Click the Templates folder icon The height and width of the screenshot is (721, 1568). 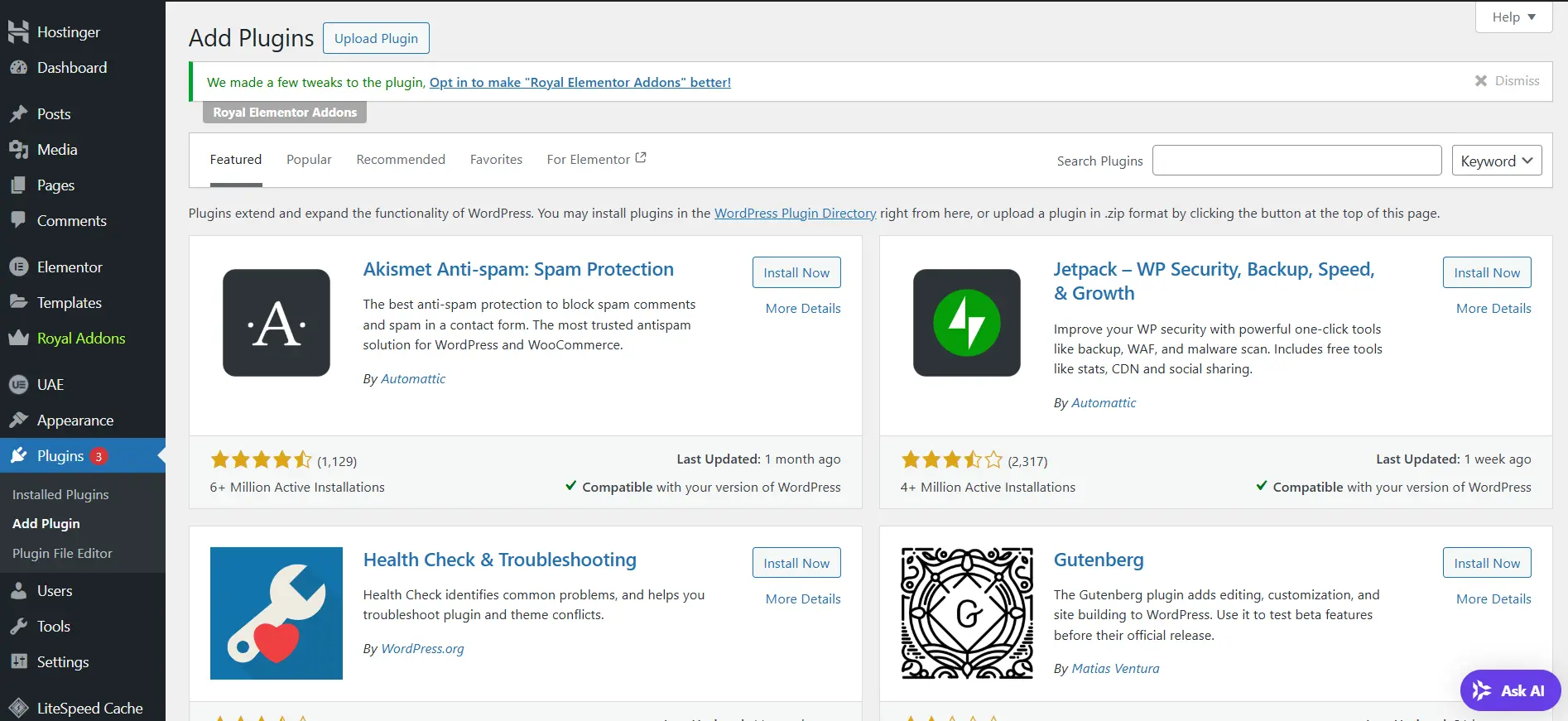click(x=18, y=302)
